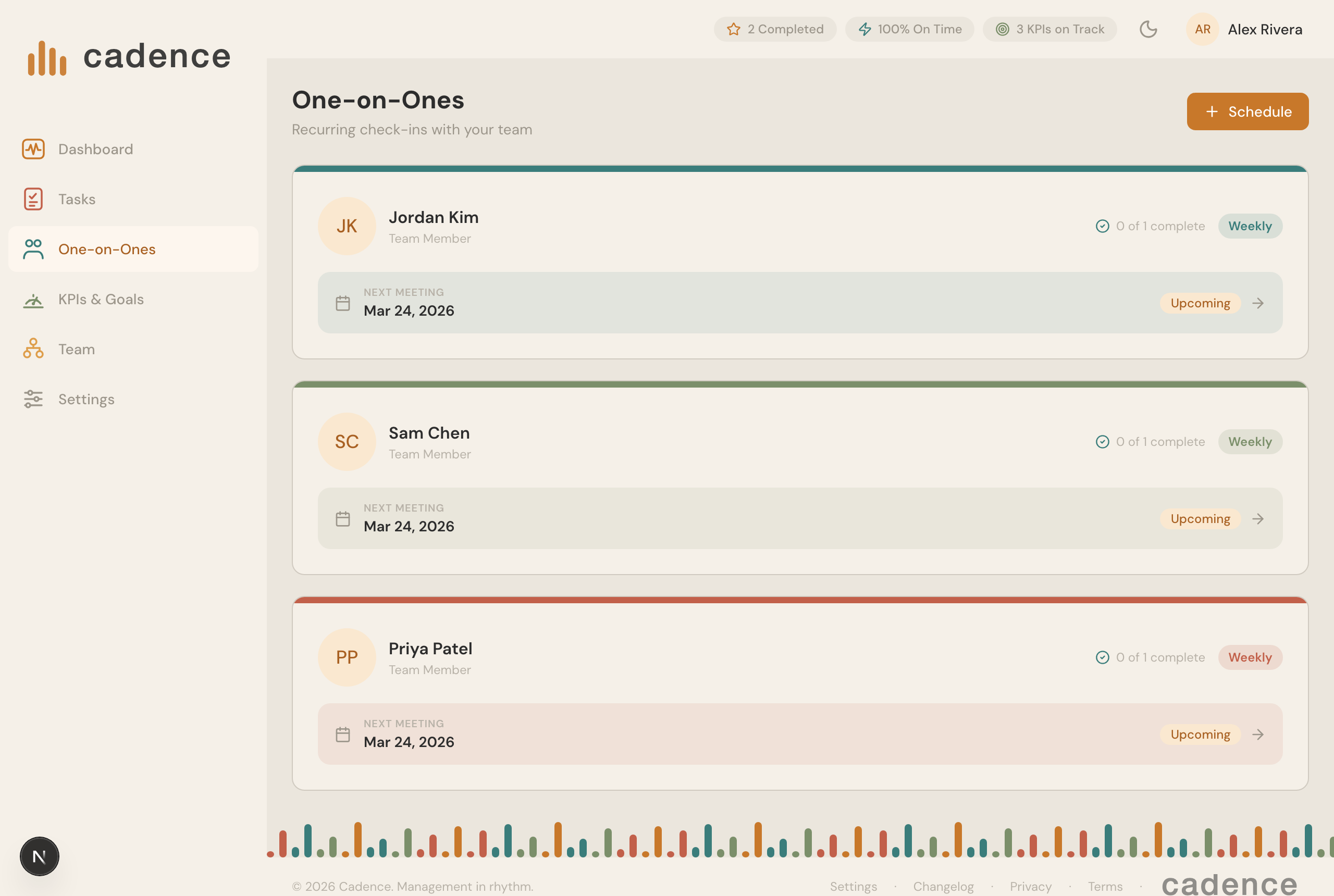Click the Tasks checklist icon

(x=33, y=199)
